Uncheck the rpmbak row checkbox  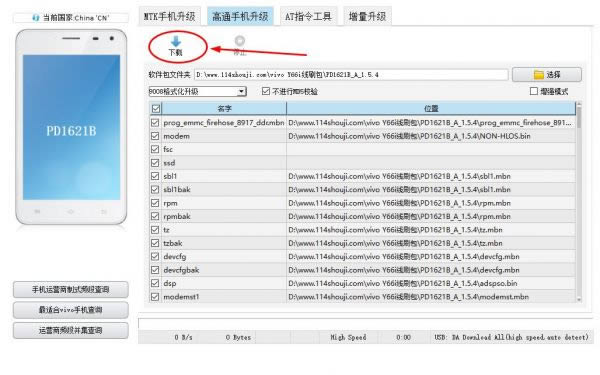(x=155, y=216)
